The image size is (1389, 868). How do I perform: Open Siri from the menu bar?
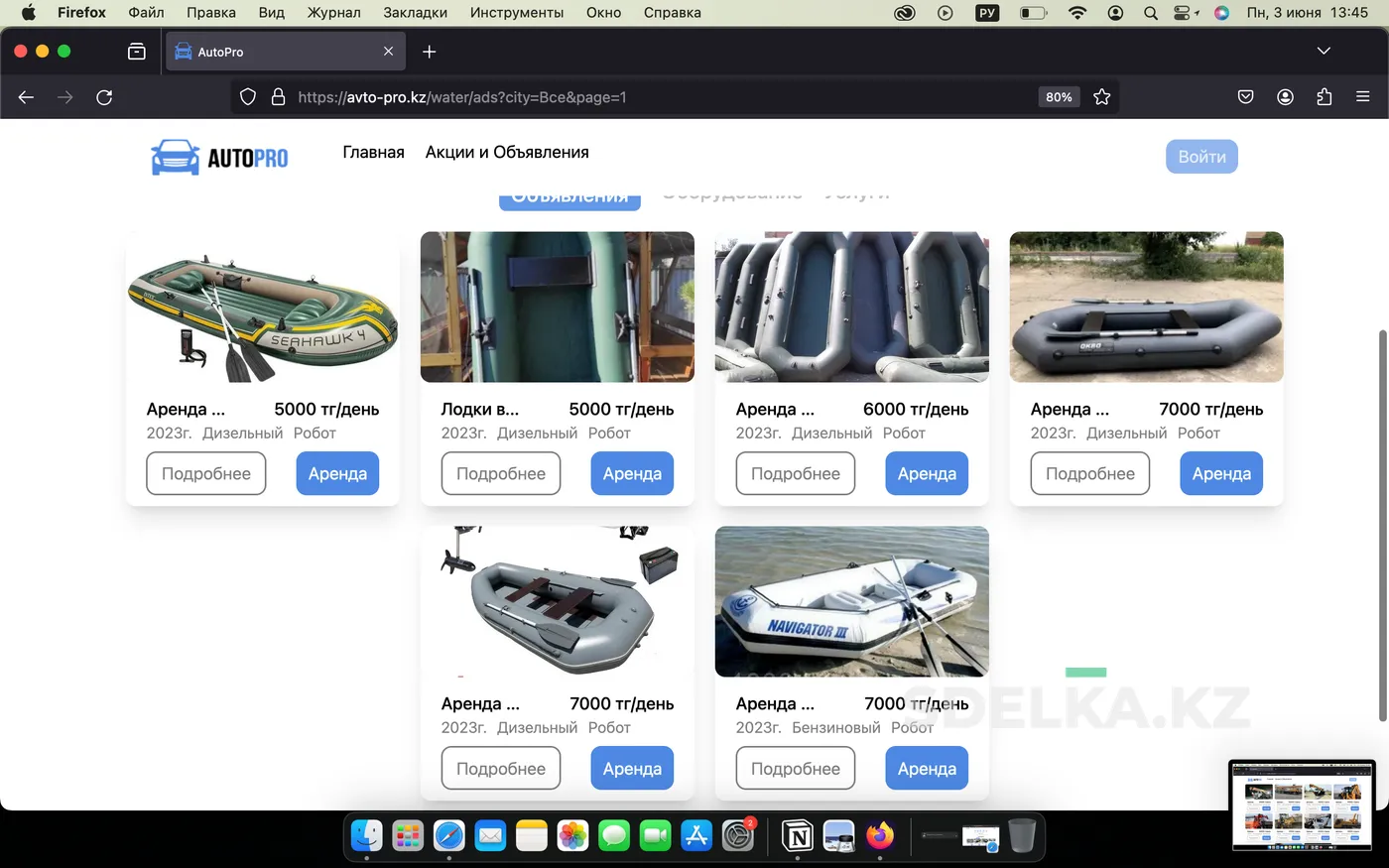point(1221,13)
